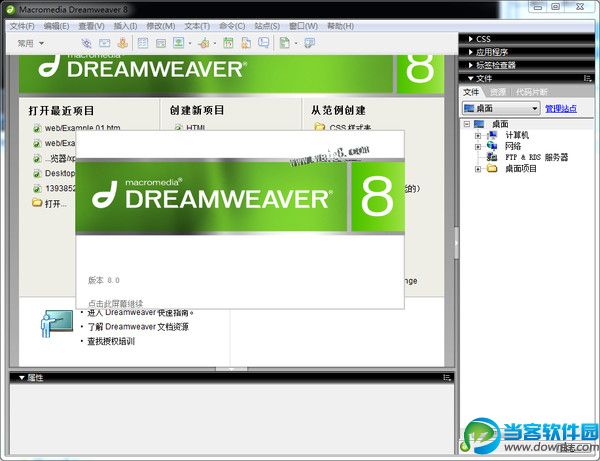The height and width of the screenshot is (461, 600).
Task: Switch to the 代码片断 tab
Action: 532,92
